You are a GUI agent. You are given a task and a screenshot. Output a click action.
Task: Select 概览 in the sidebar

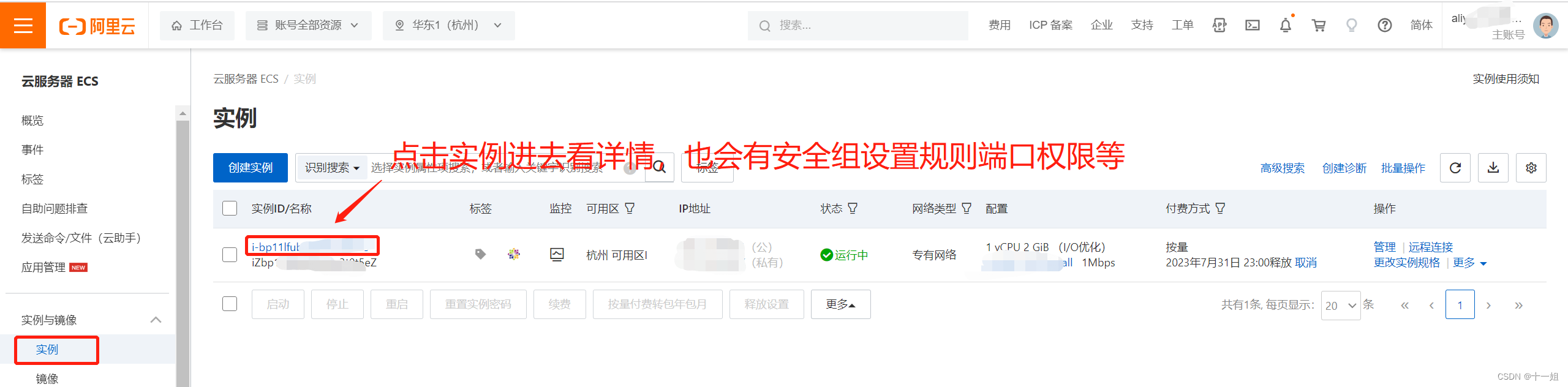[32, 121]
